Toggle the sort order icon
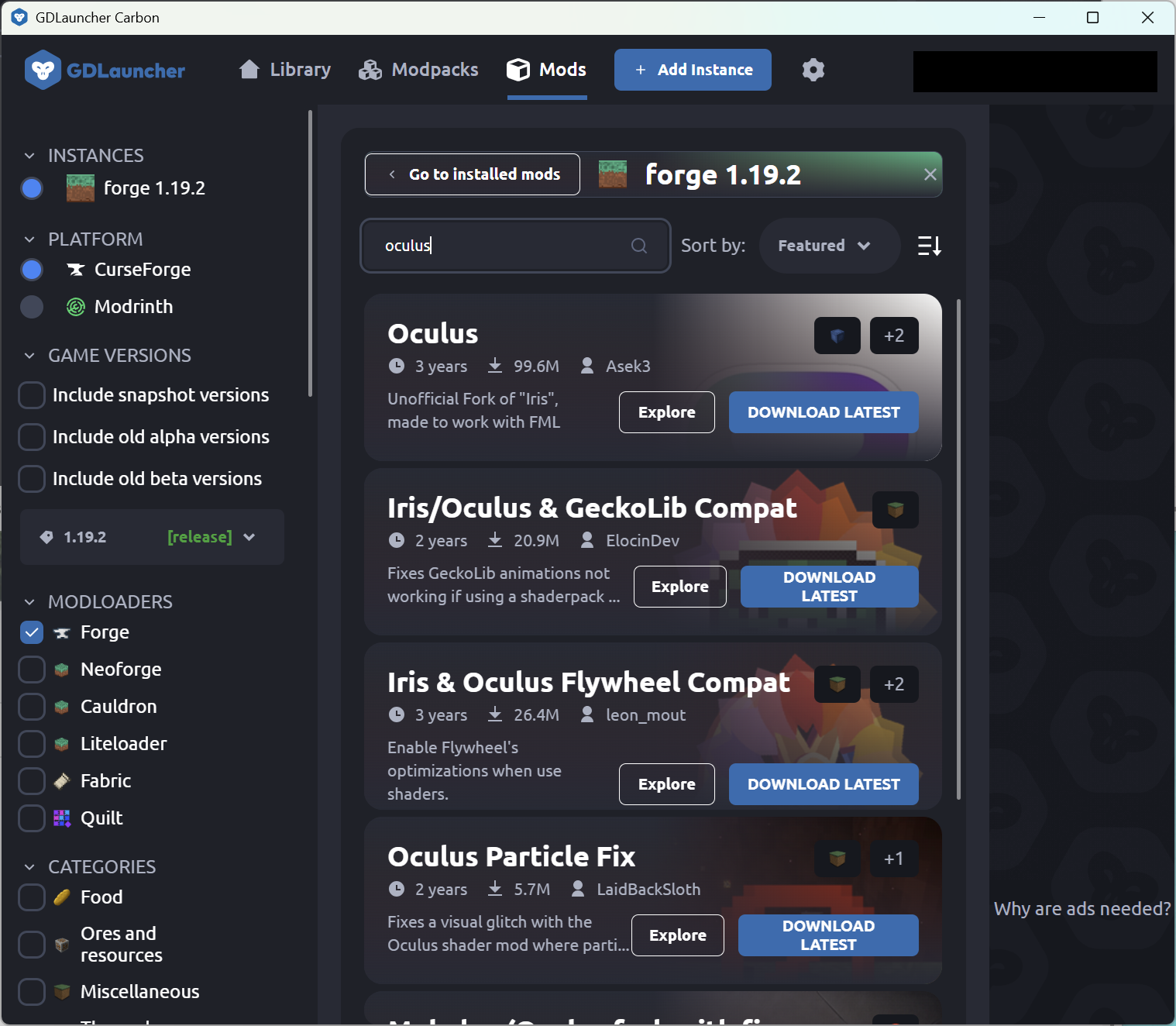The image size is (1176, 1026). [x=929, y=246]
